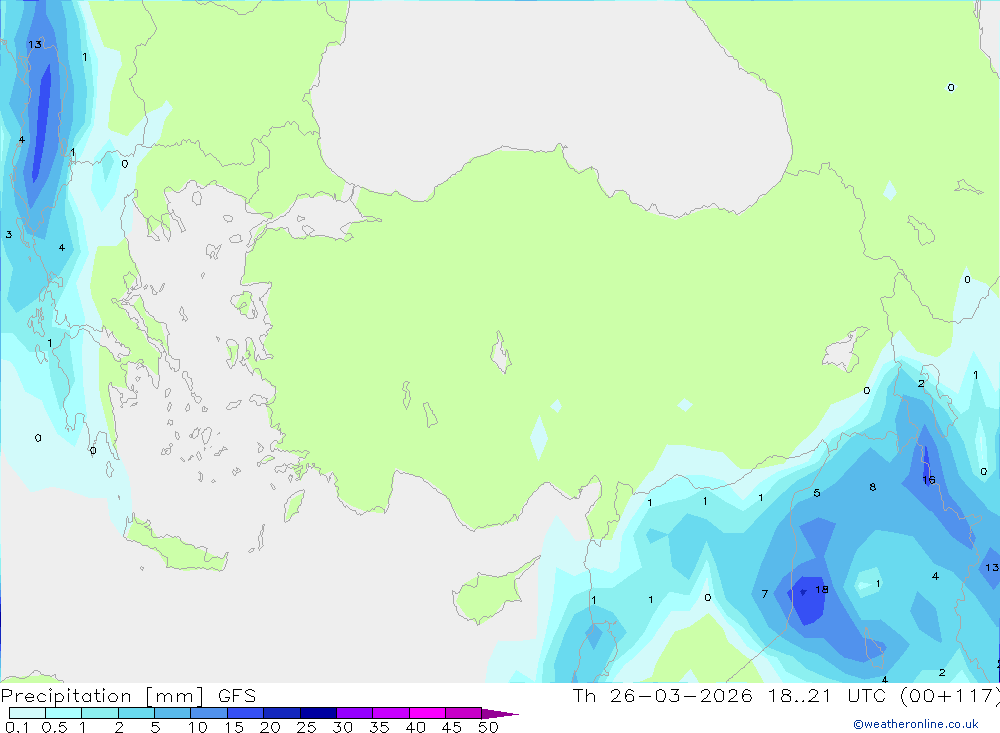Pick the 40–45 mm bright magenta legend swatch

click(427, 713)
